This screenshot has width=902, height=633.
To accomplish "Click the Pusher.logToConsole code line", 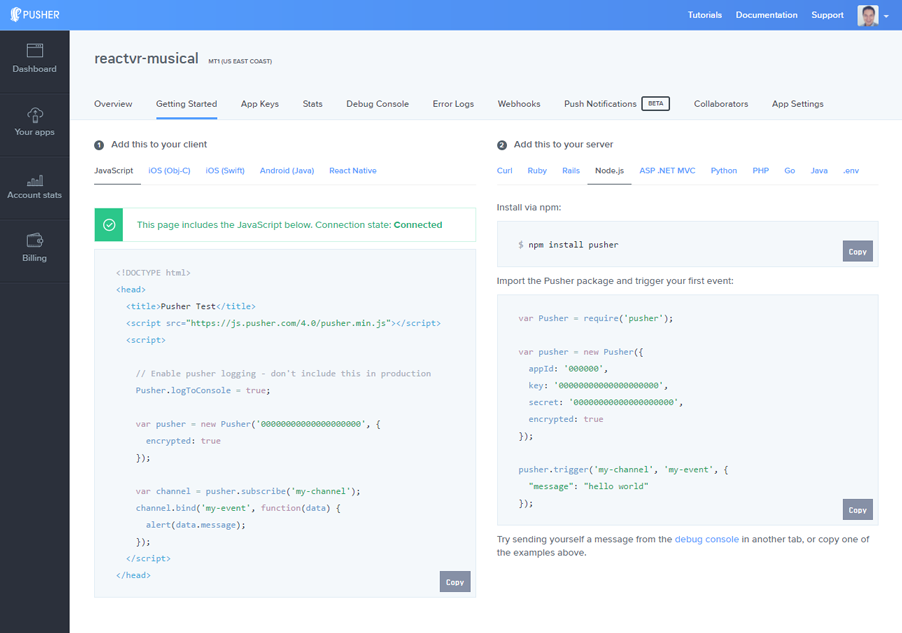I will pos(202,390).
